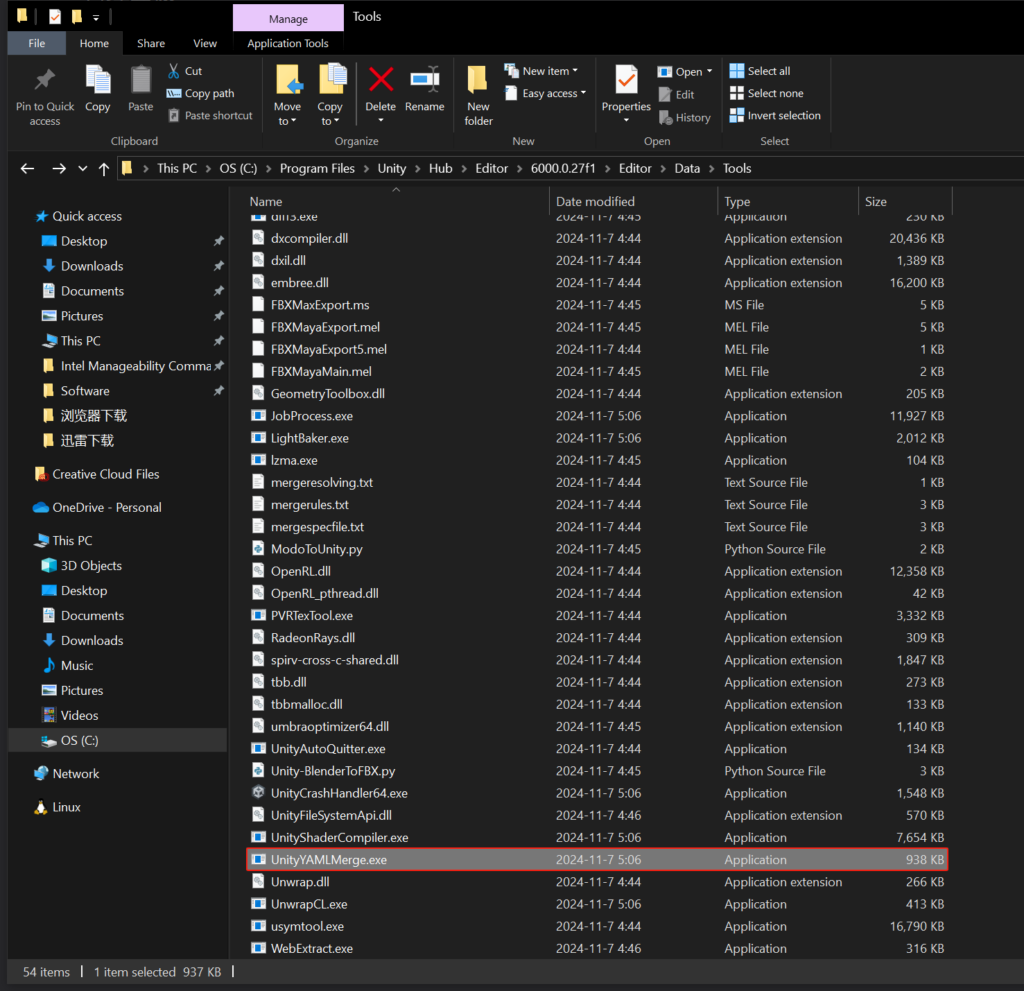Click the Pin to Quick access icon
1024x991 pixels.
click(x=45, y=81)
